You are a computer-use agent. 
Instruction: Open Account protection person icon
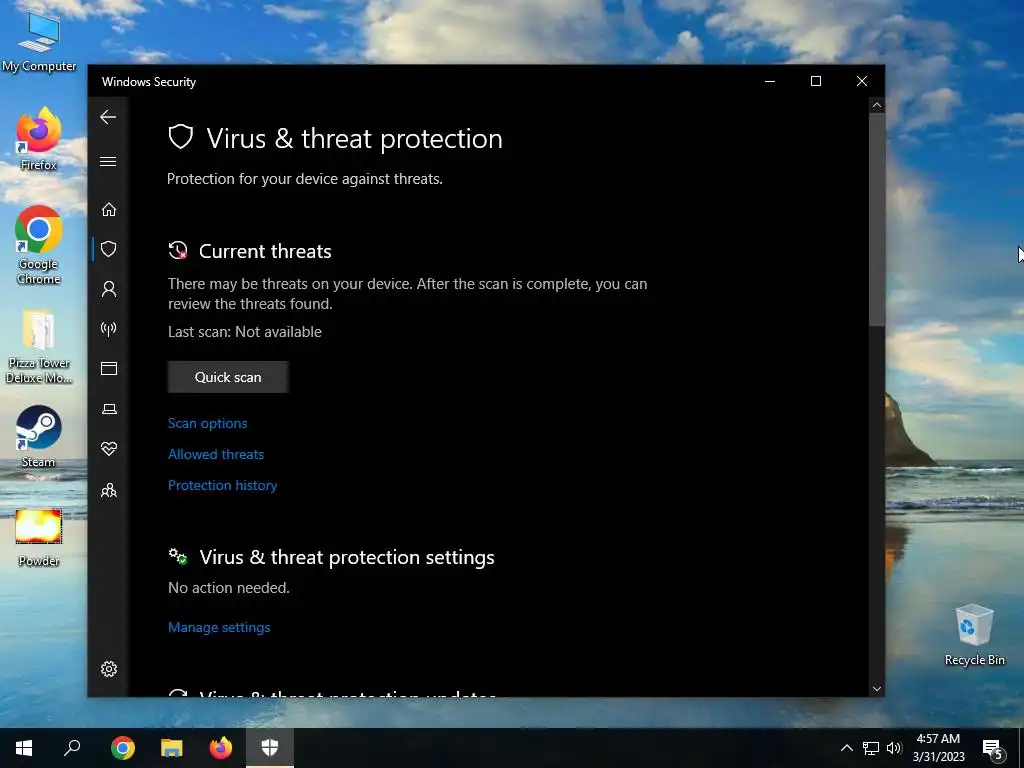click(109, 289)
